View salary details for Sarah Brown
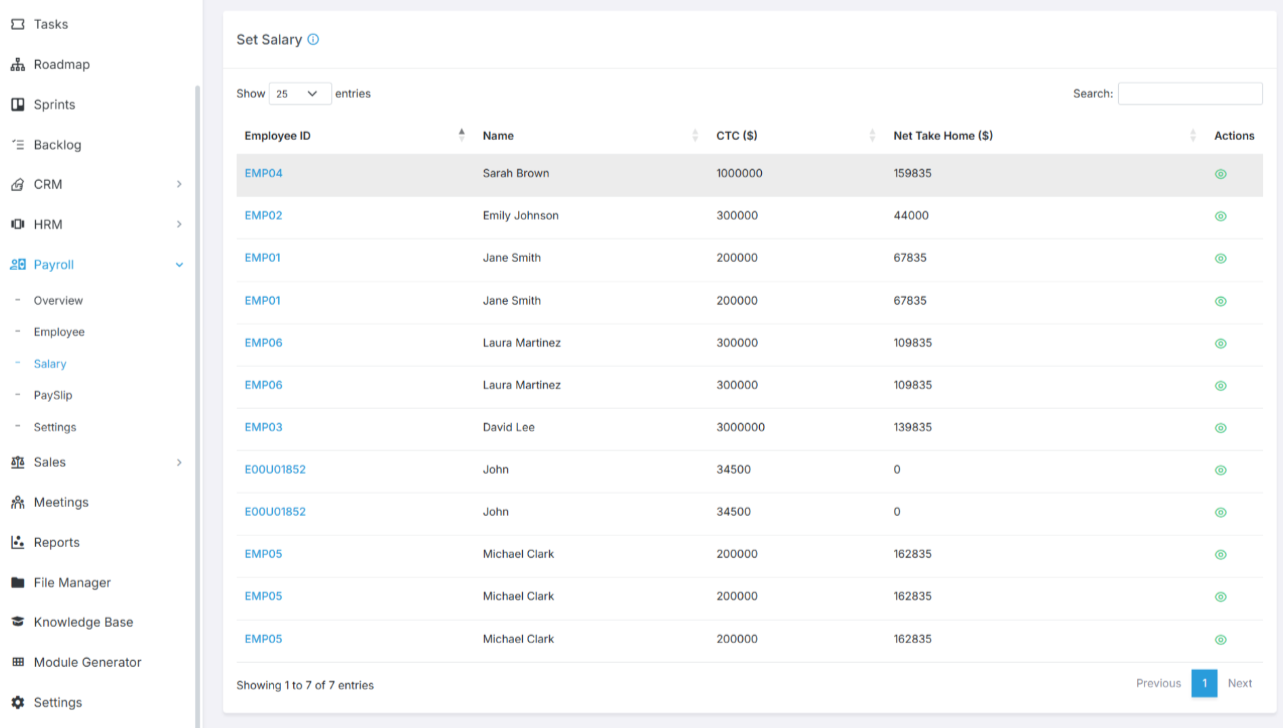Screen dimensions: 1283x728 [x=1220, y=174]
